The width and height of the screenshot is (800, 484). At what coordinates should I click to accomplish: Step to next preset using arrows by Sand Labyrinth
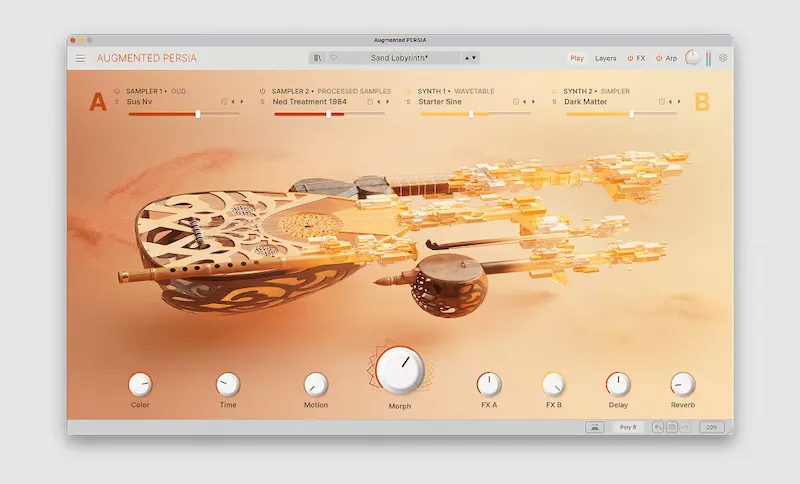coord(474,58)
